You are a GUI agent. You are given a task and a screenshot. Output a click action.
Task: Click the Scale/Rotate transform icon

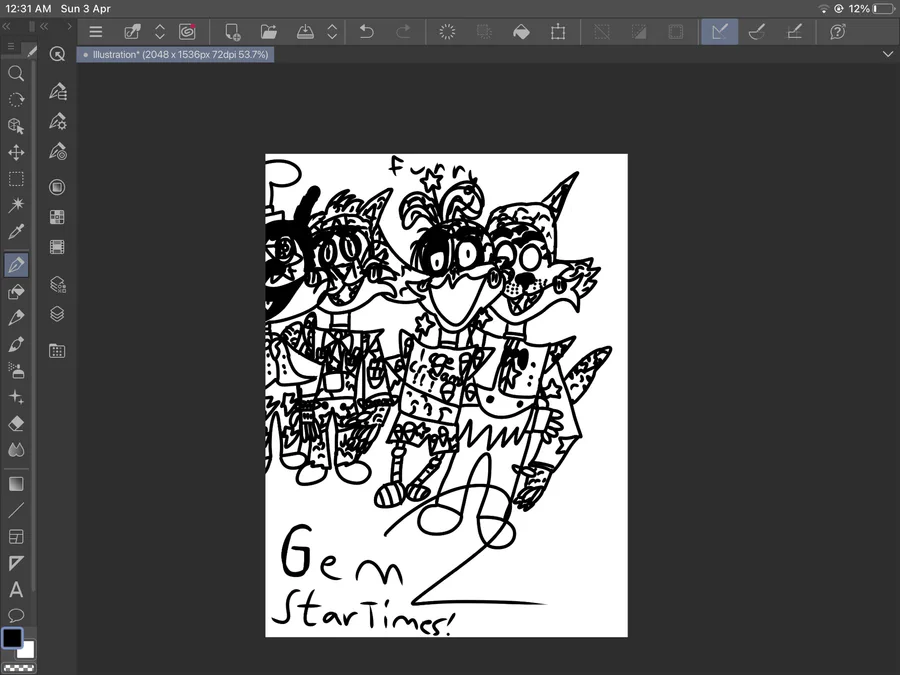pos(558,32)
